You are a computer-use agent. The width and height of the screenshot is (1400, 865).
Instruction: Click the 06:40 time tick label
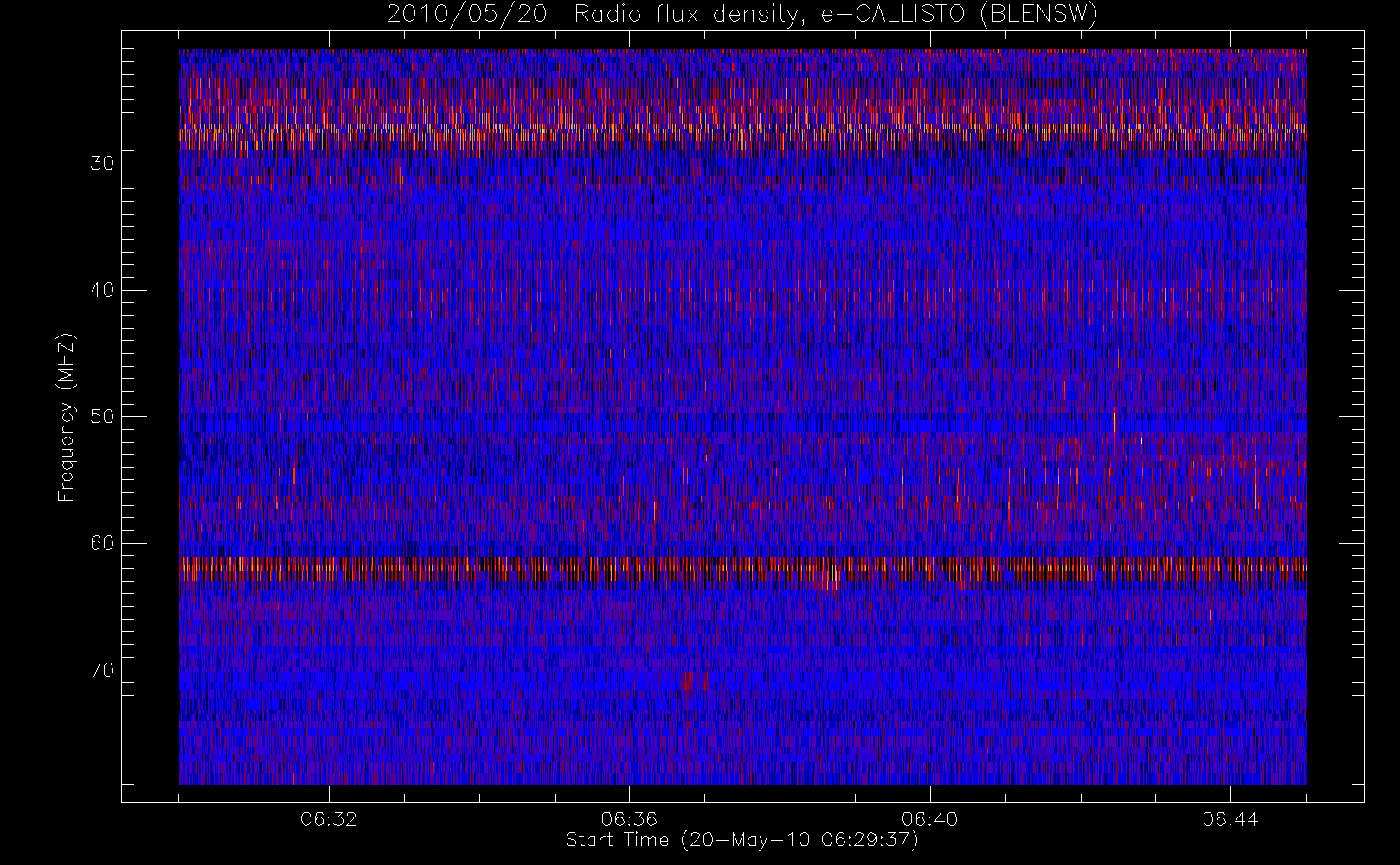[929, 819]
